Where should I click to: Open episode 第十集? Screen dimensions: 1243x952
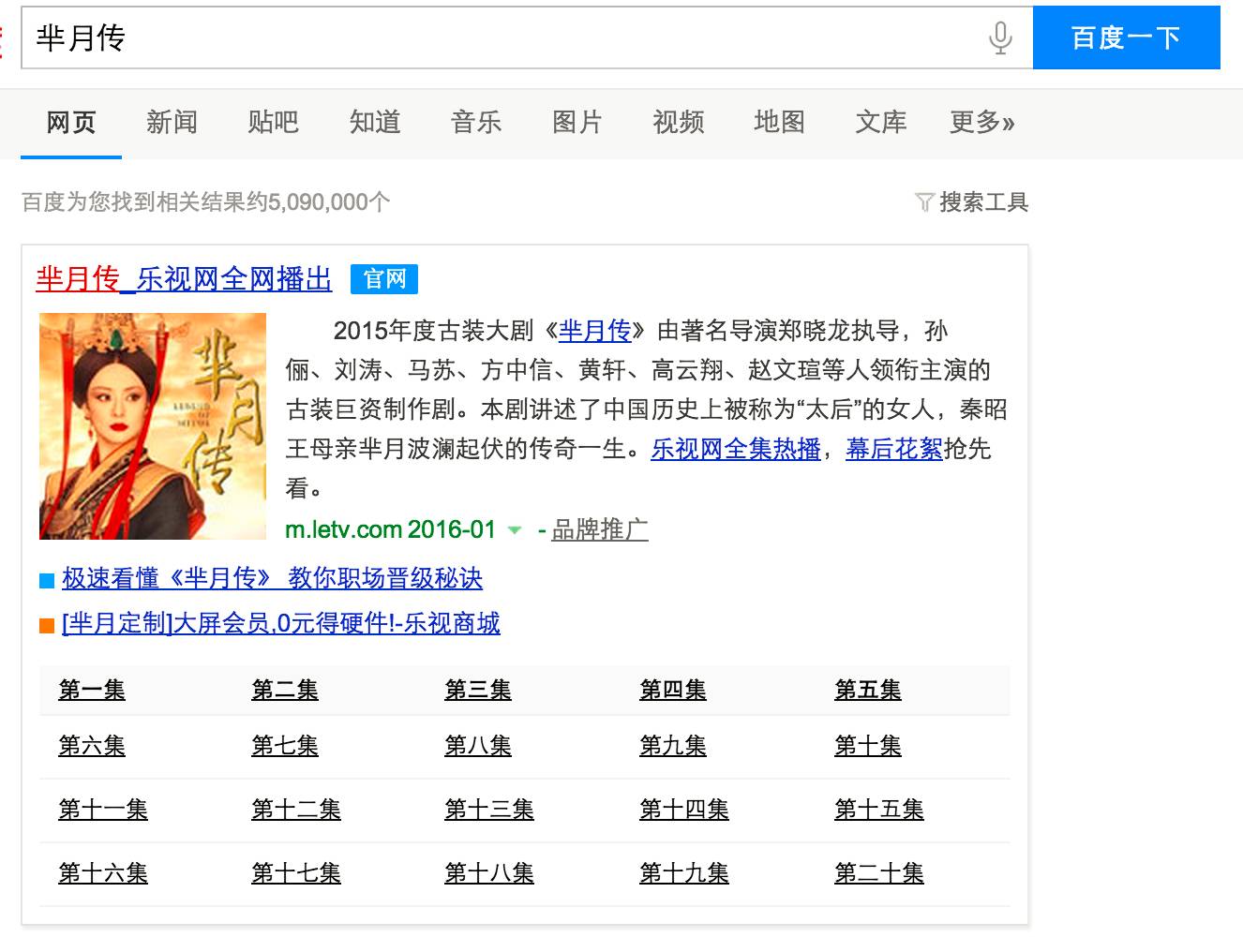click(x=868, y=746)
